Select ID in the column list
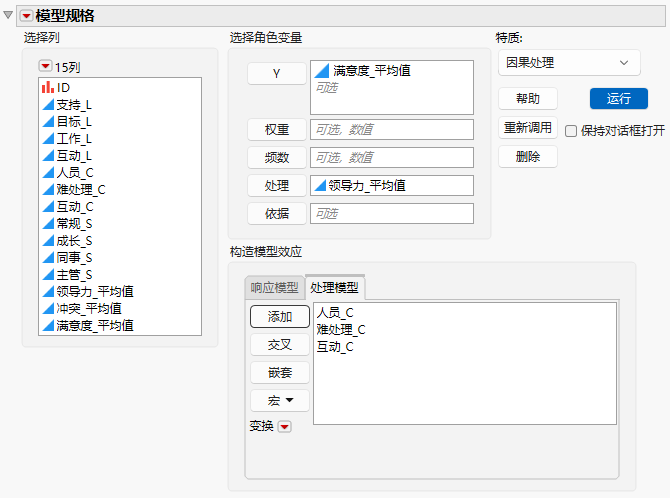Screen dimensions: 670x498 (63, 88)
